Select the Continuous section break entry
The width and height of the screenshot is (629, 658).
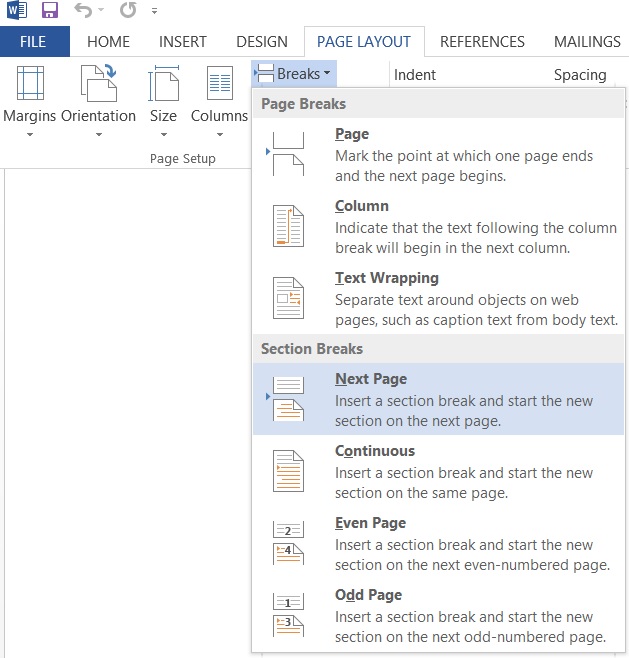coord(438,471)
